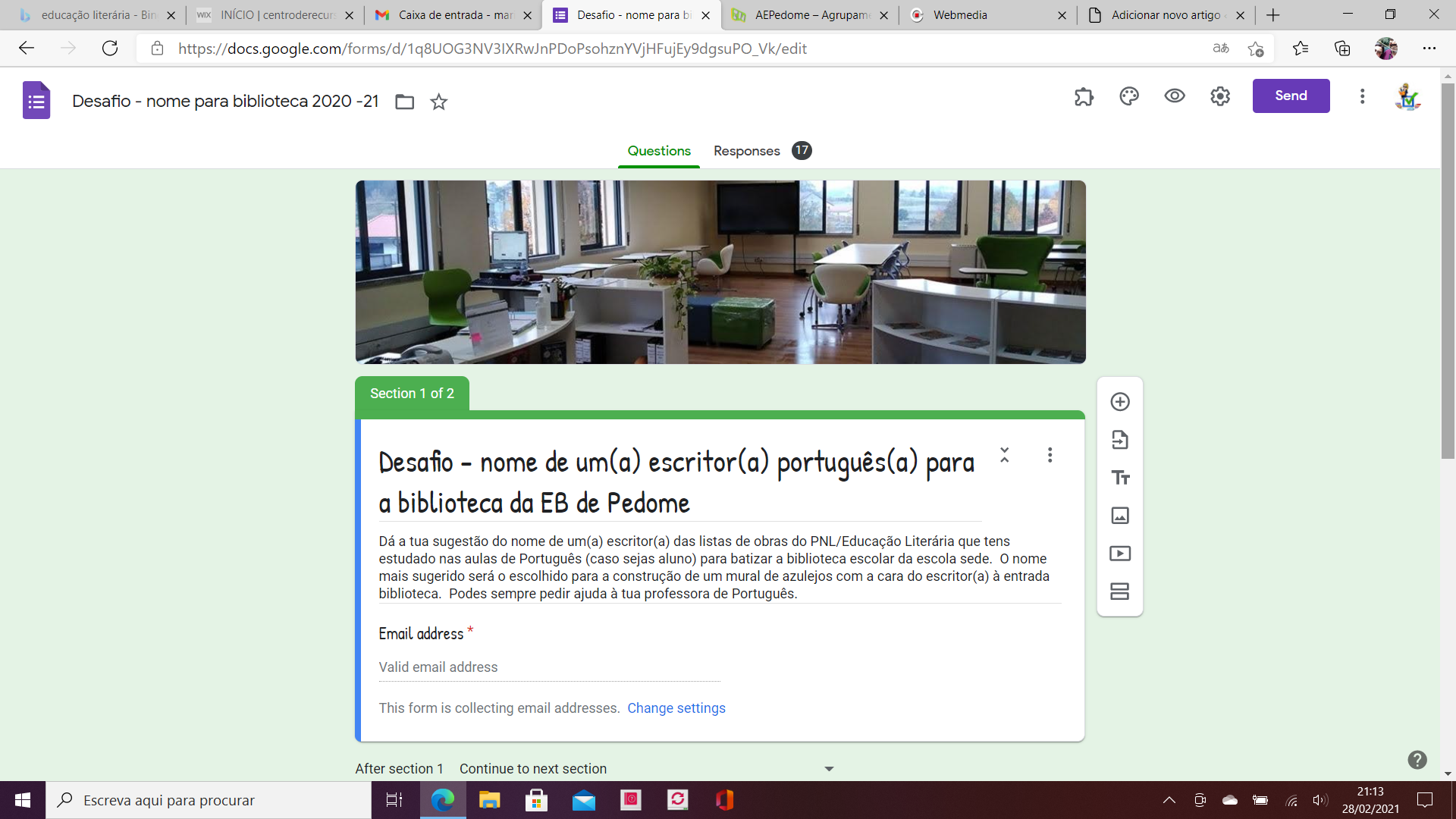This screenshot has height=819, width=1456.
Task: Open section options three-dot menu
Action: pyautogui.click(x=1050, y=455)
